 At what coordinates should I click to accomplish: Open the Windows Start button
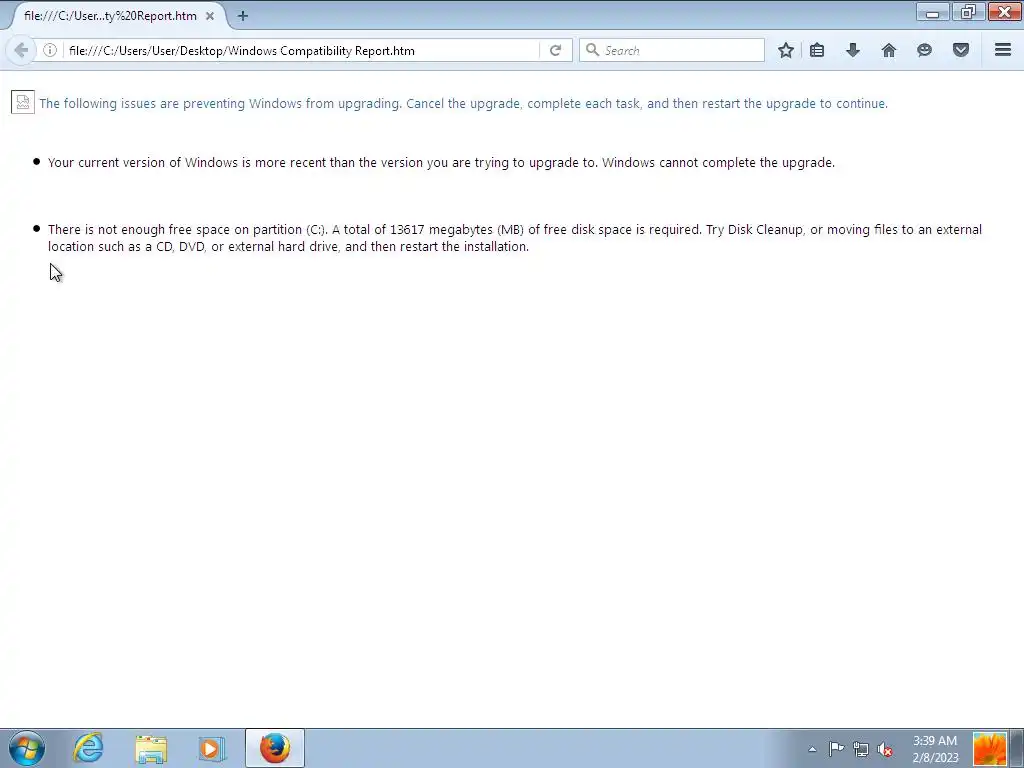[x=27, y=748]
